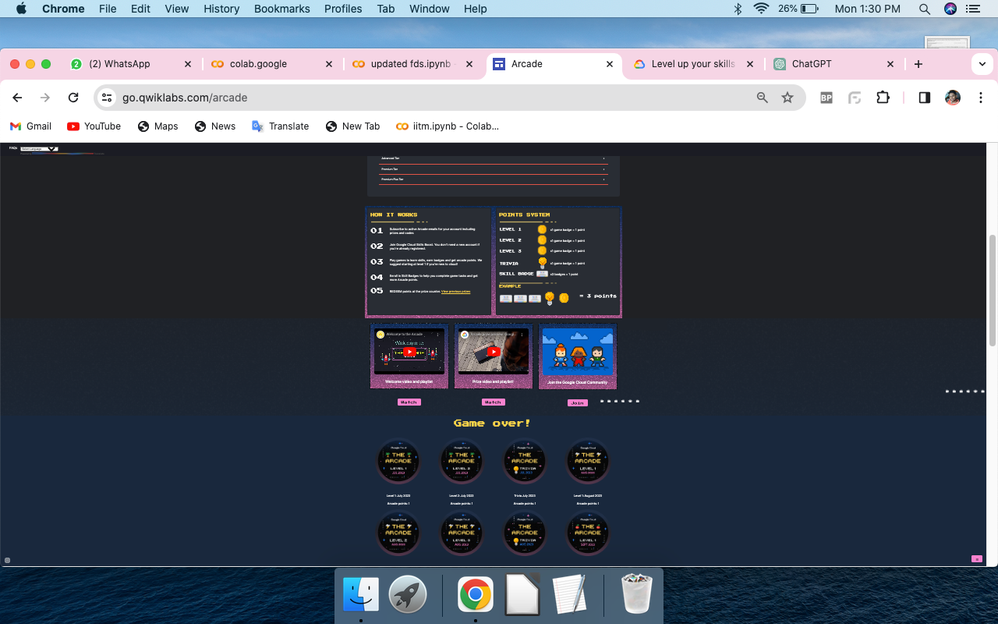Image resolution: width=998 pixels, height=624 pixels.
Task: Reload the Arcade page
Action: coord(73,97)
